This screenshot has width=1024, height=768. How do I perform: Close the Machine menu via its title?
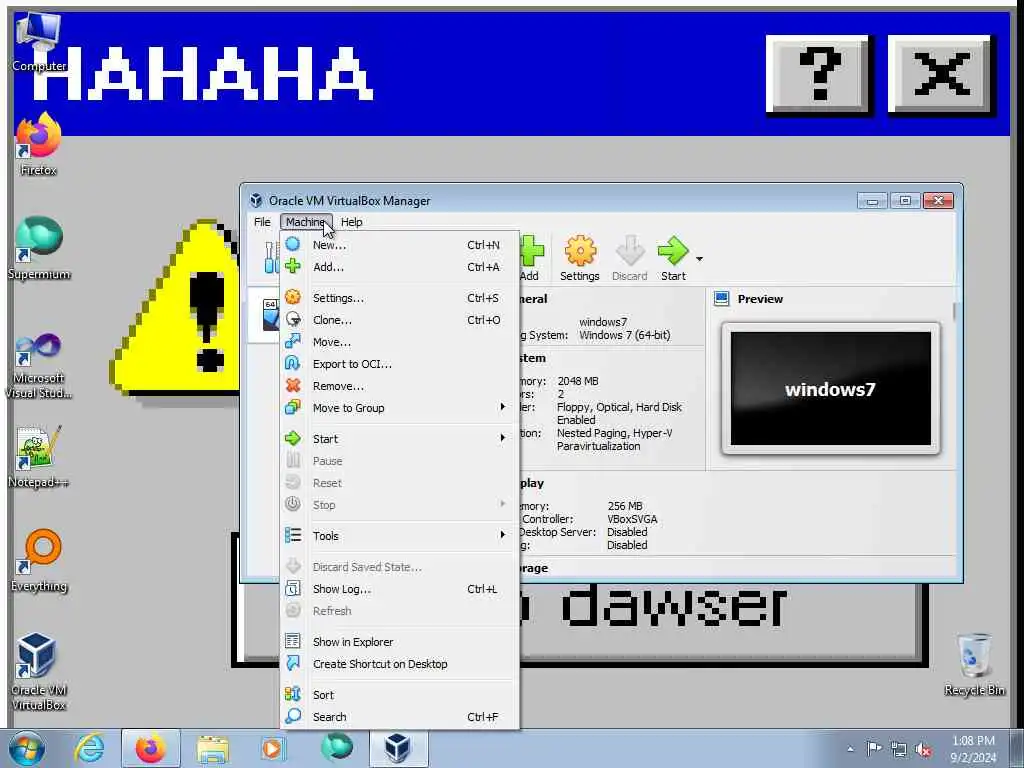pos(305,222)
